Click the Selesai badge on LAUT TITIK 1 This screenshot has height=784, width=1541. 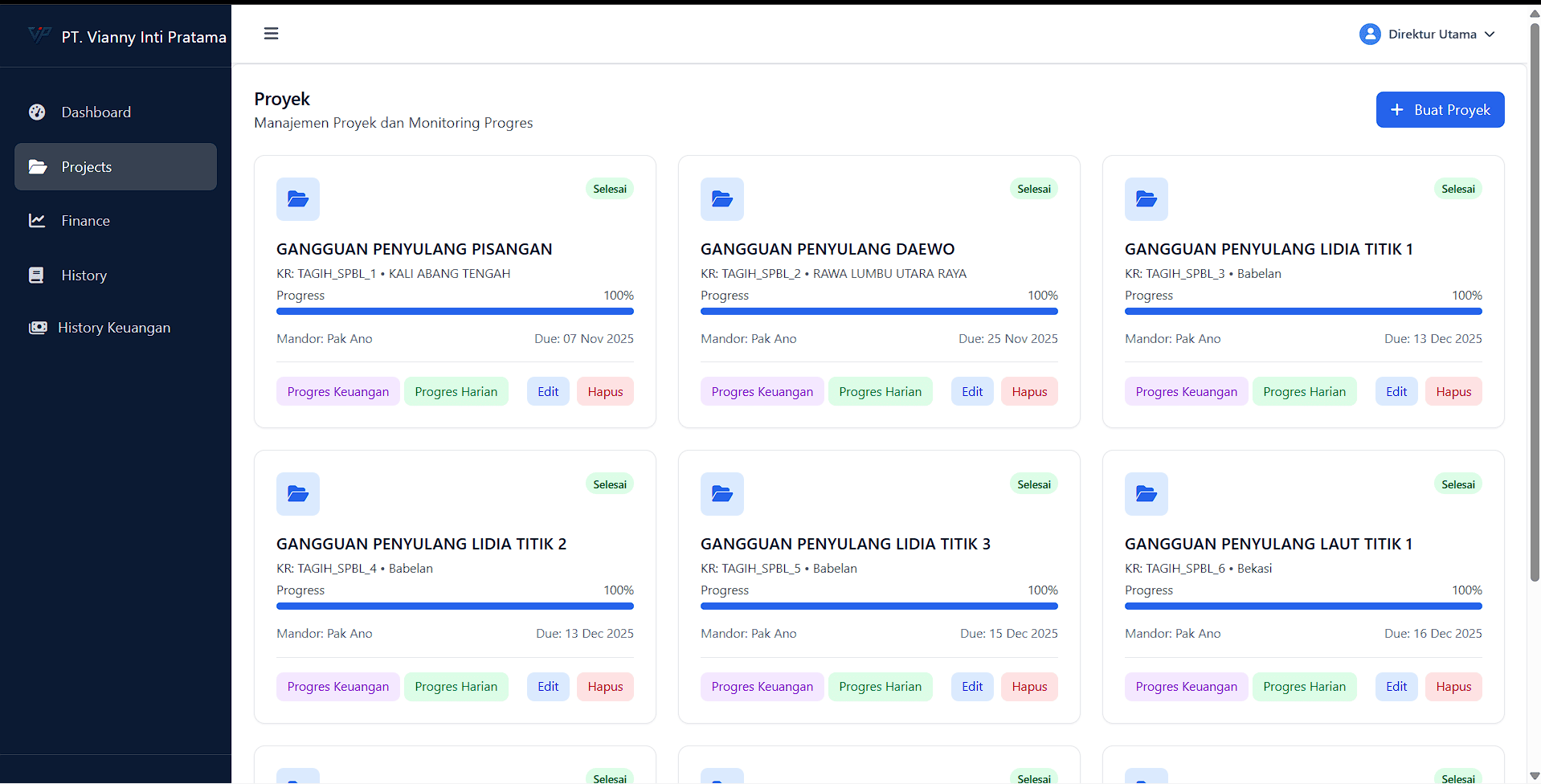point(1457,484)
